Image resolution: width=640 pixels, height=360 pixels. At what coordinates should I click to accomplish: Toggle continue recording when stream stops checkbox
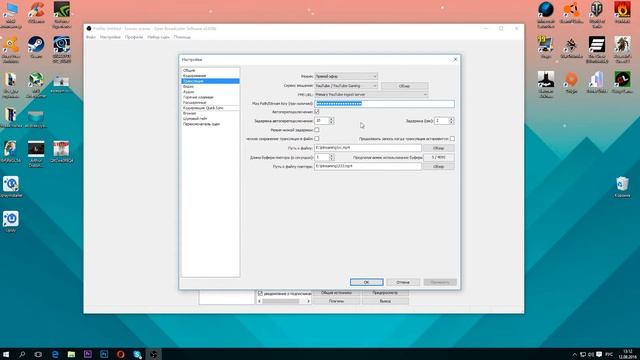pyautogui.click(x=452, y=139)
